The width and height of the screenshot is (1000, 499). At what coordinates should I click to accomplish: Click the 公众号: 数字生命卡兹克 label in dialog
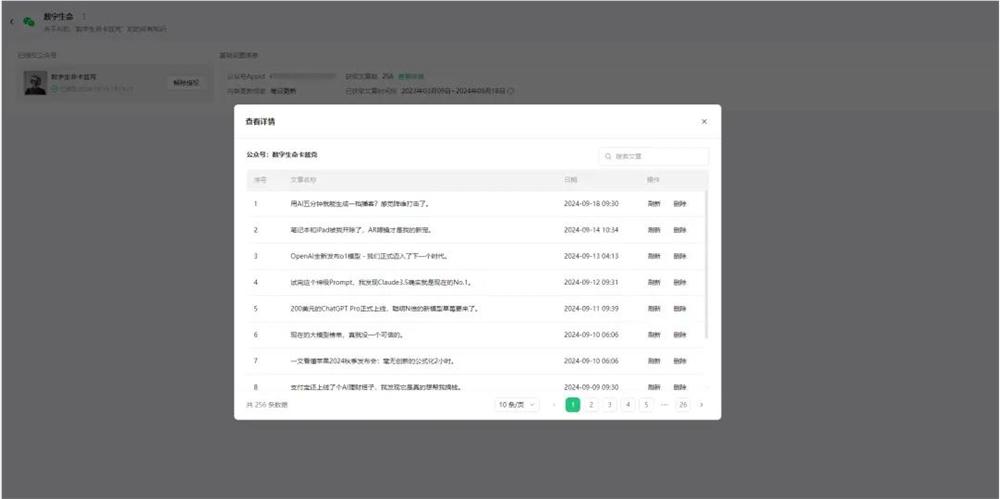coord(282,154)
